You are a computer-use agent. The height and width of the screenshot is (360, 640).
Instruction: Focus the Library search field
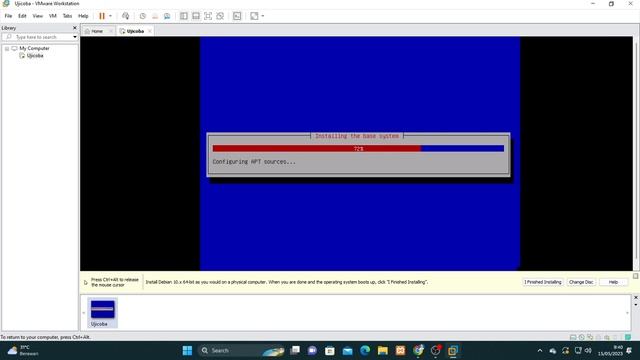pyautogui.click(x=37, y=37)
